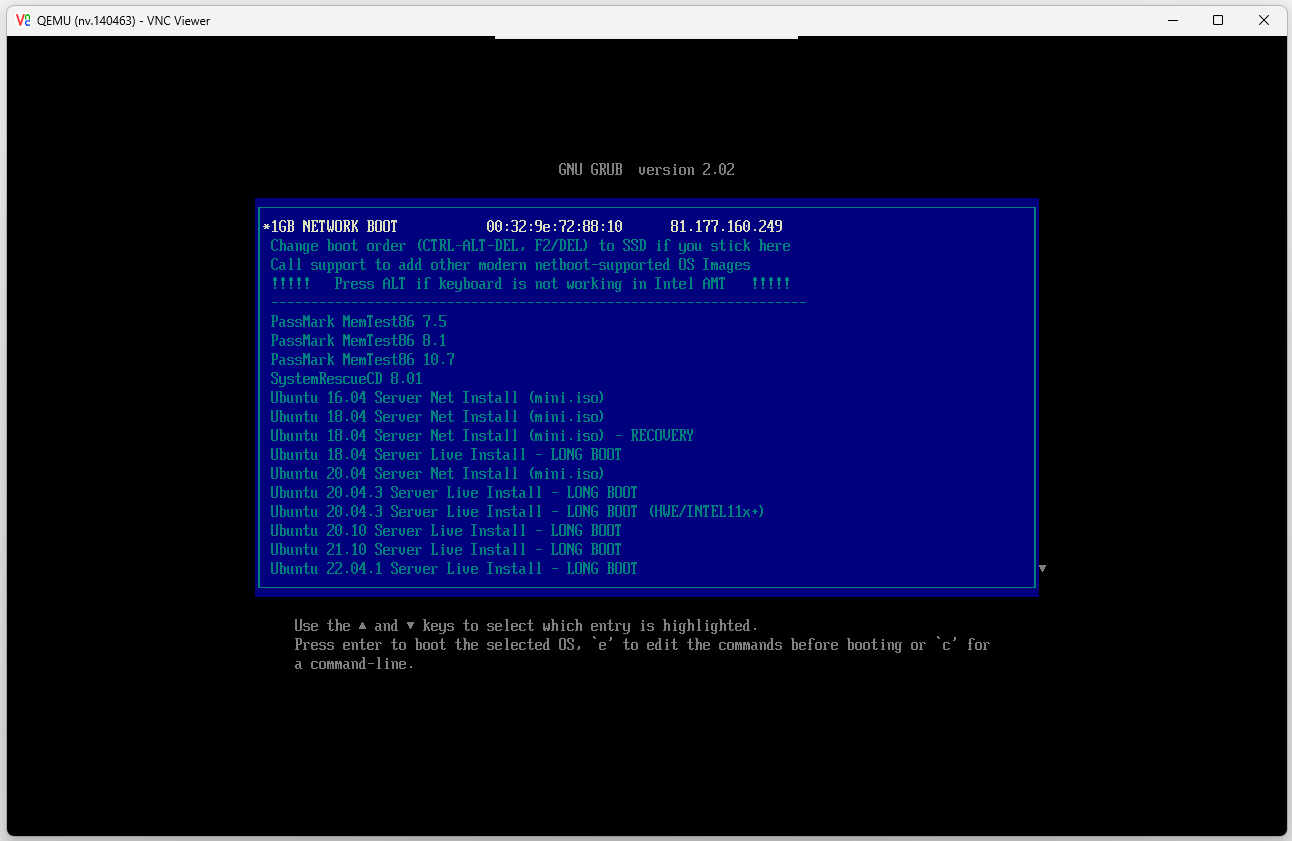Click the down arrow scroll indicator beside menu
Image resolution: width=1292 pixels, height=841 pixels.
coord(1042,568)
